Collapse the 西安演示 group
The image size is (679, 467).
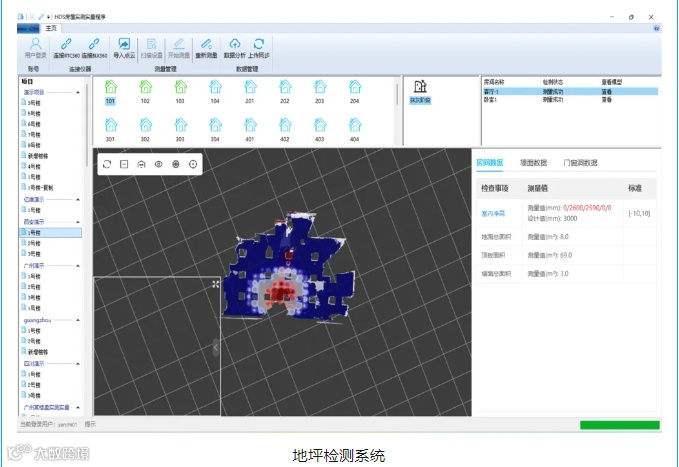[78, 222]
